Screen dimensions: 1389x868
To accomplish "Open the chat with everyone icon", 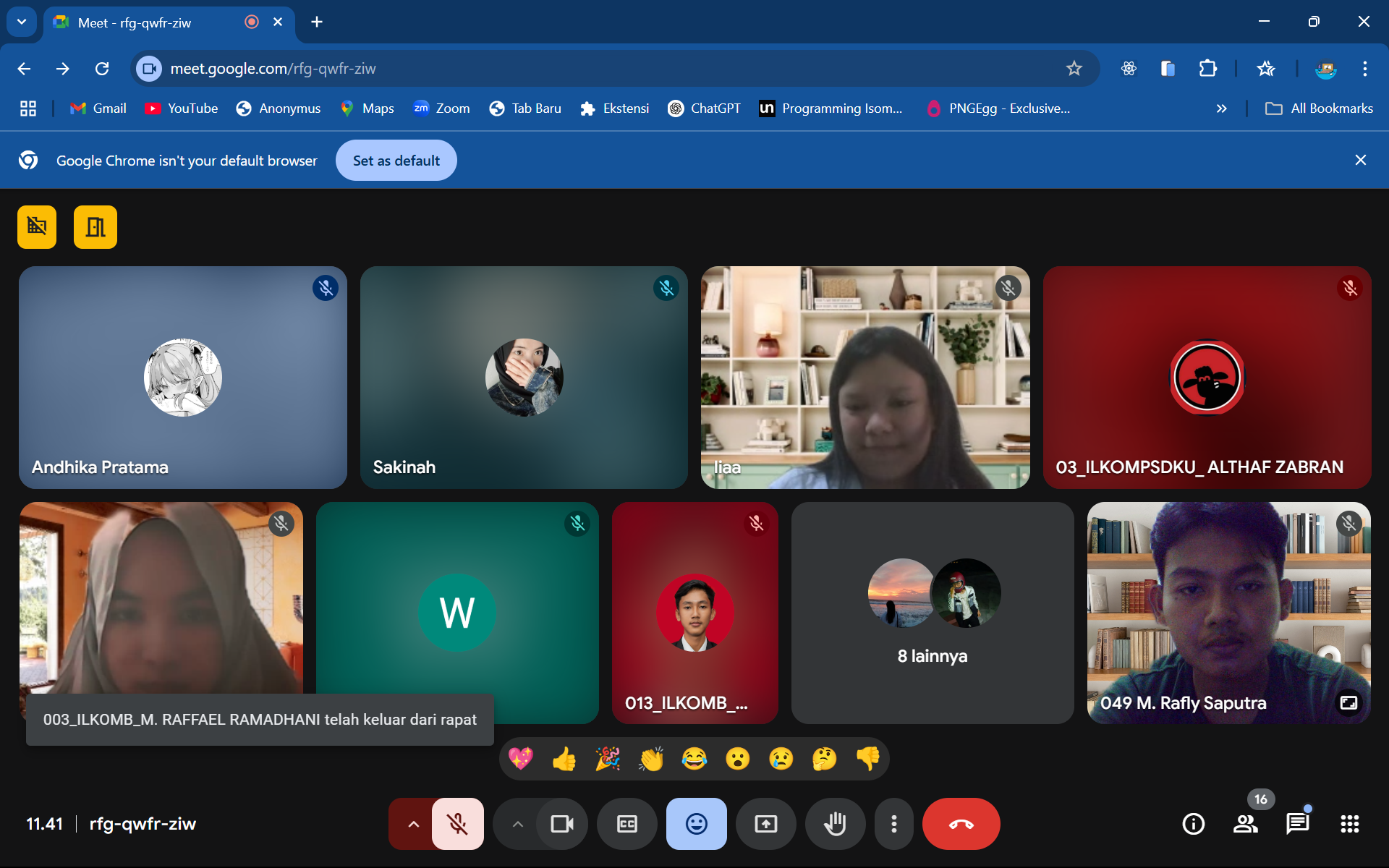I will point(1297,824).
